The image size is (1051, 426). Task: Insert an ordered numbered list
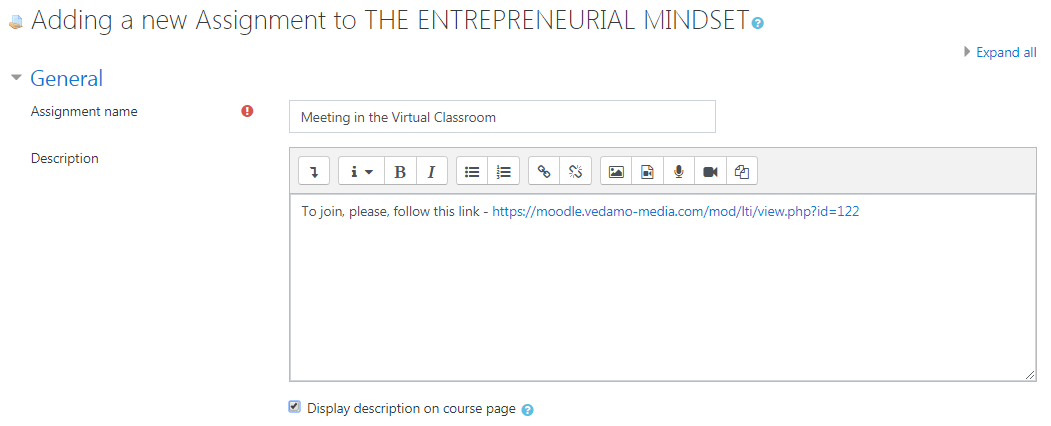(x=503, y=171)
